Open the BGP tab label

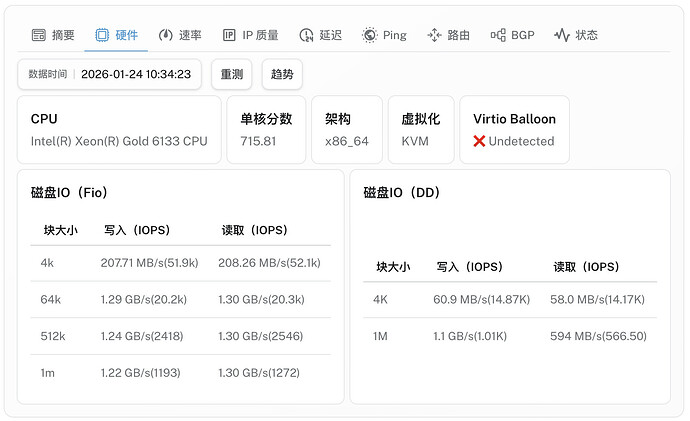point(523,35)
